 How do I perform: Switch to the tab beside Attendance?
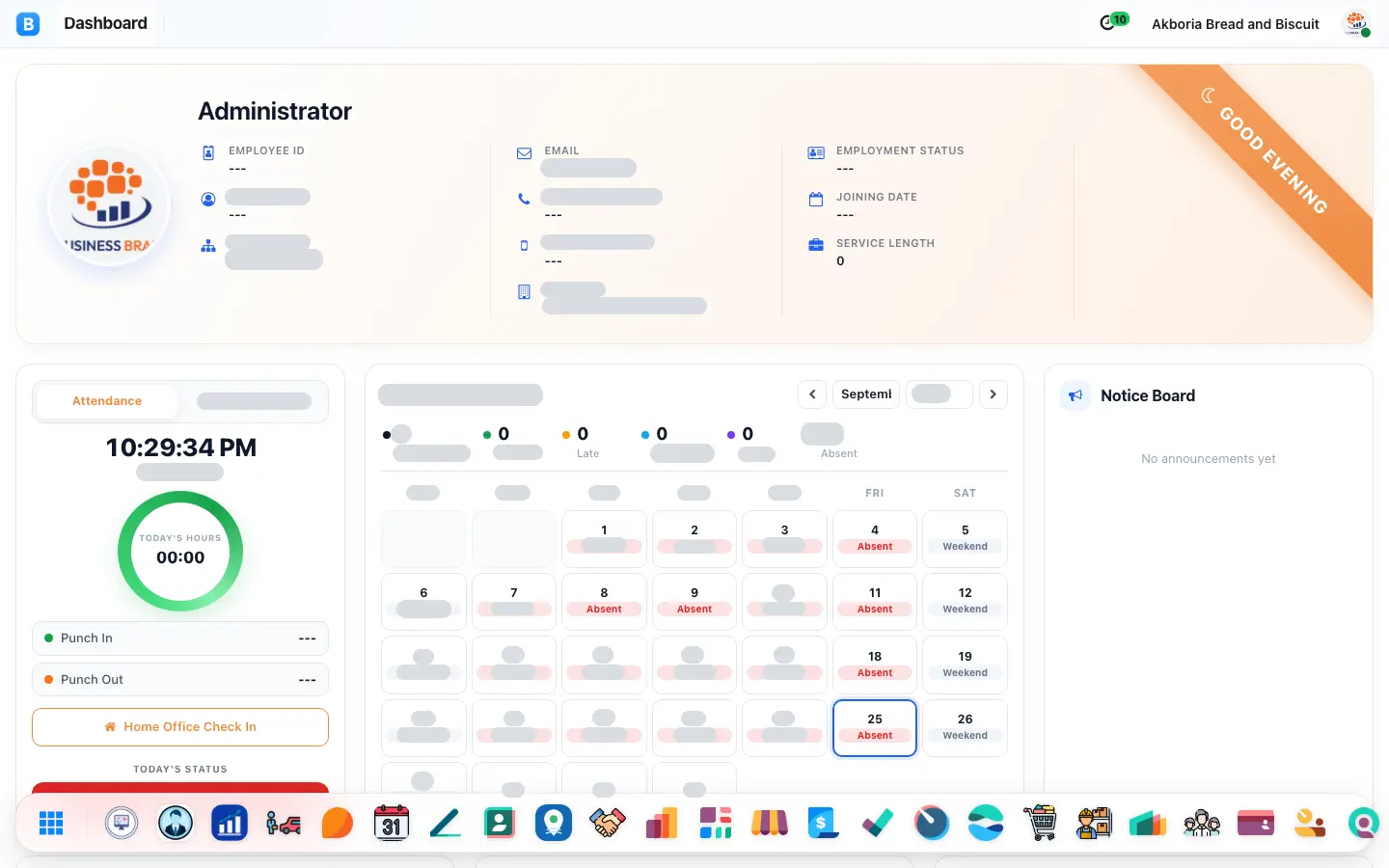point(254,401)
